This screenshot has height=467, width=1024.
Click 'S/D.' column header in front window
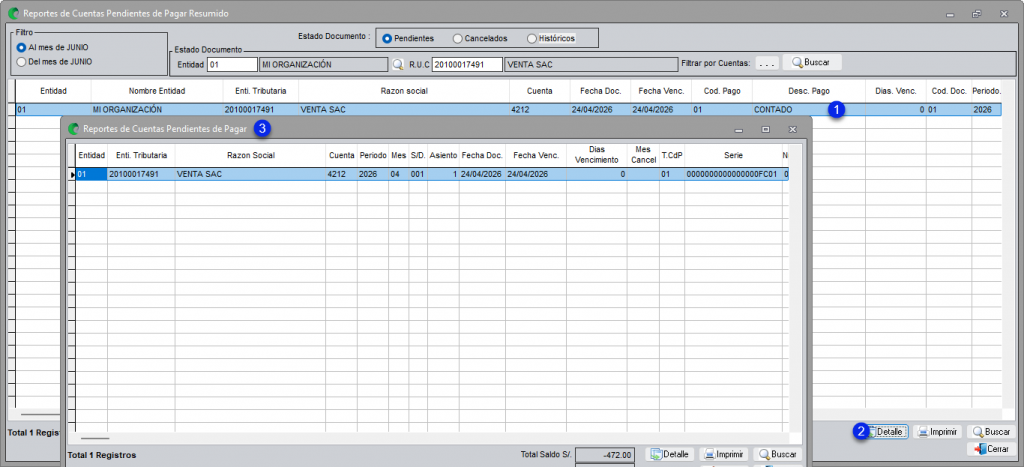click(418, 155)
